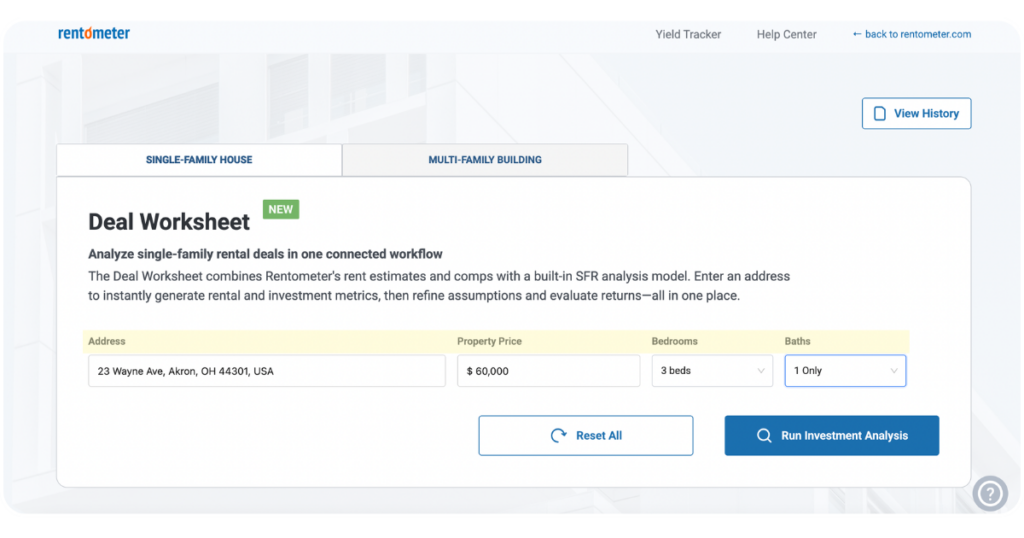Expand the Bedrooms dropdown chevron
The image size is (1024, 538).
point(761,371)
